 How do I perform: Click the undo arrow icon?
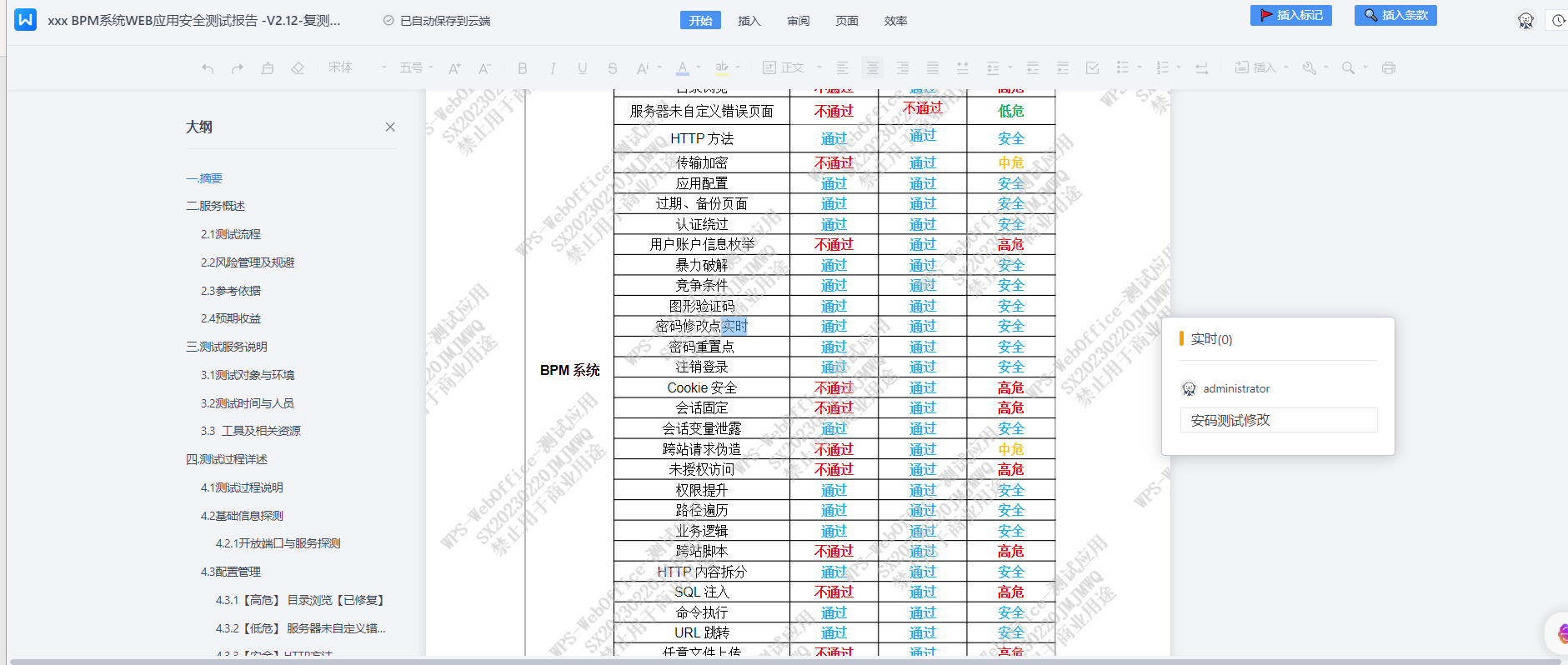coord(208,68)
